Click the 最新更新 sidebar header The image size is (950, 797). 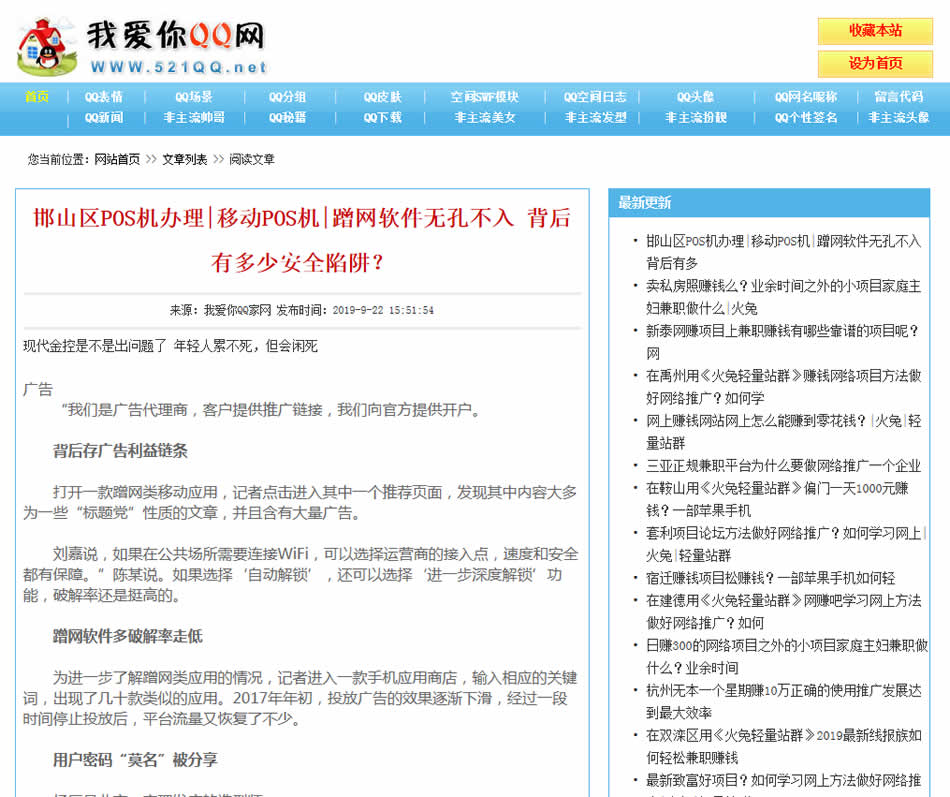645,202
